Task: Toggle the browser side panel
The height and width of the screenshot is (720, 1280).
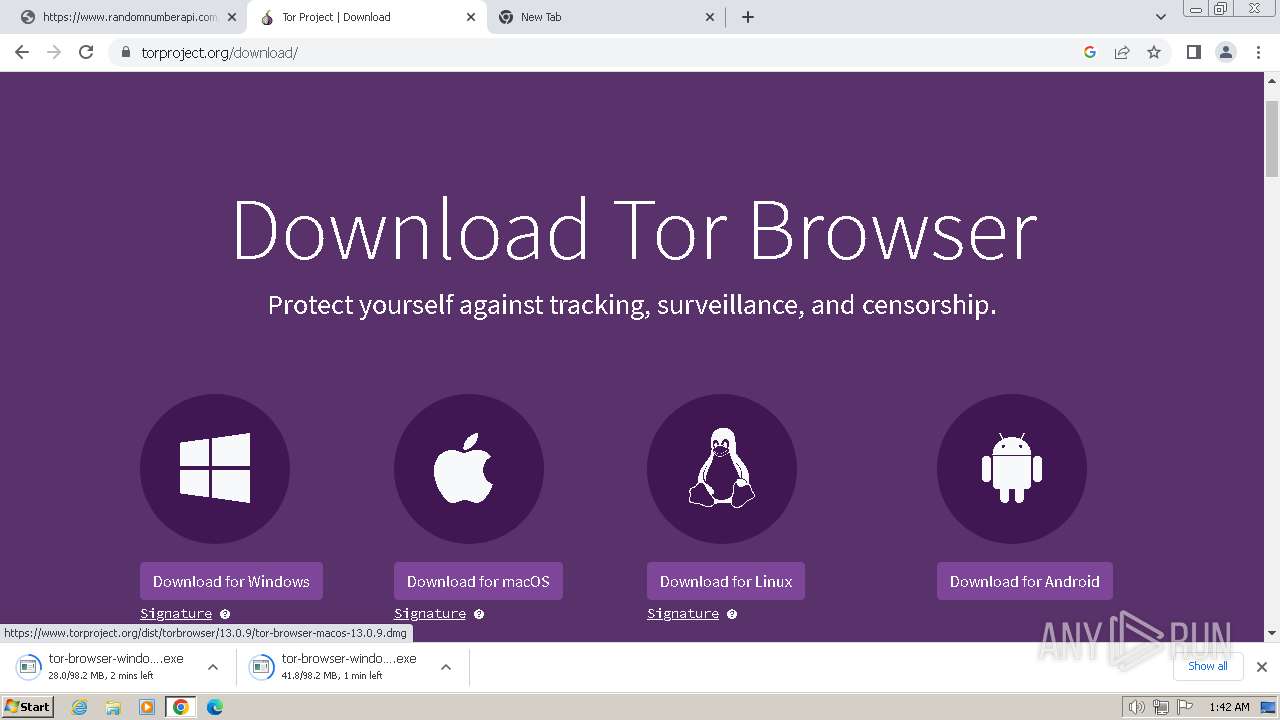Action: point(1194,52)
